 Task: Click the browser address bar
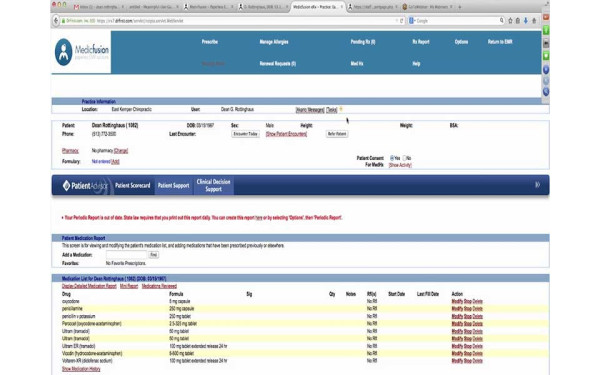(229, 21)
